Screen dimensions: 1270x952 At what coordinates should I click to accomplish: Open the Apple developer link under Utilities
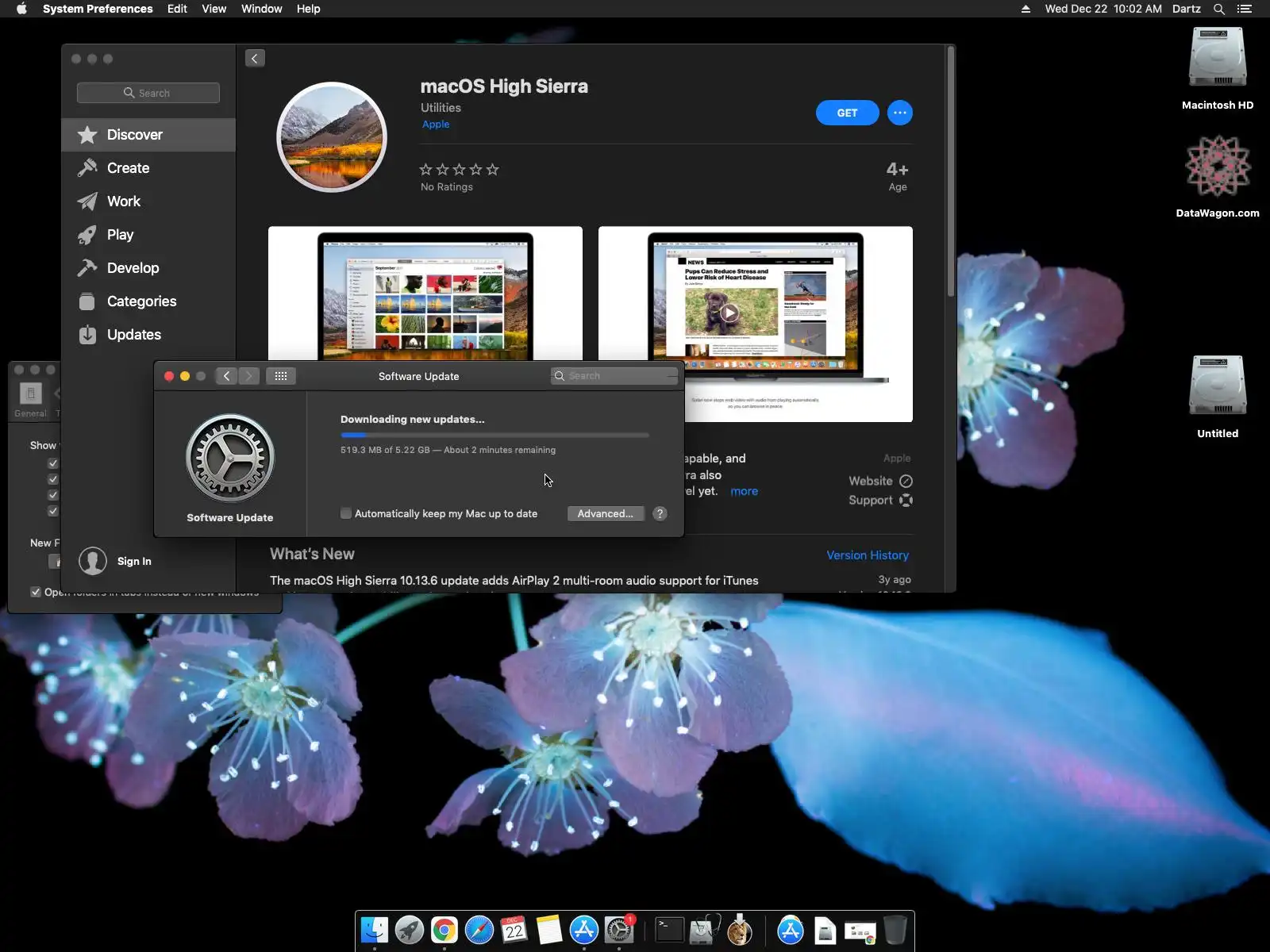tap(436, 124)
